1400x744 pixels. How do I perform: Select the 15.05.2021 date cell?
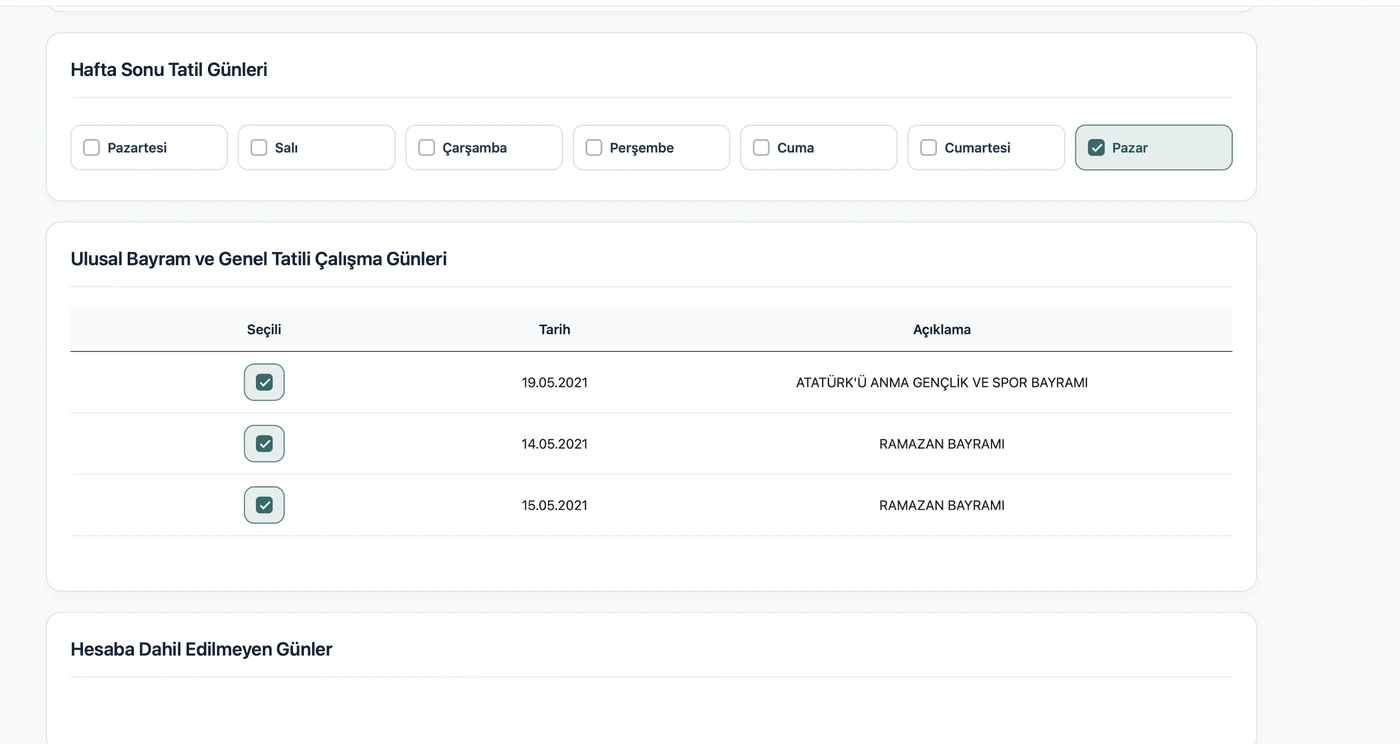[x=555, y=505]
